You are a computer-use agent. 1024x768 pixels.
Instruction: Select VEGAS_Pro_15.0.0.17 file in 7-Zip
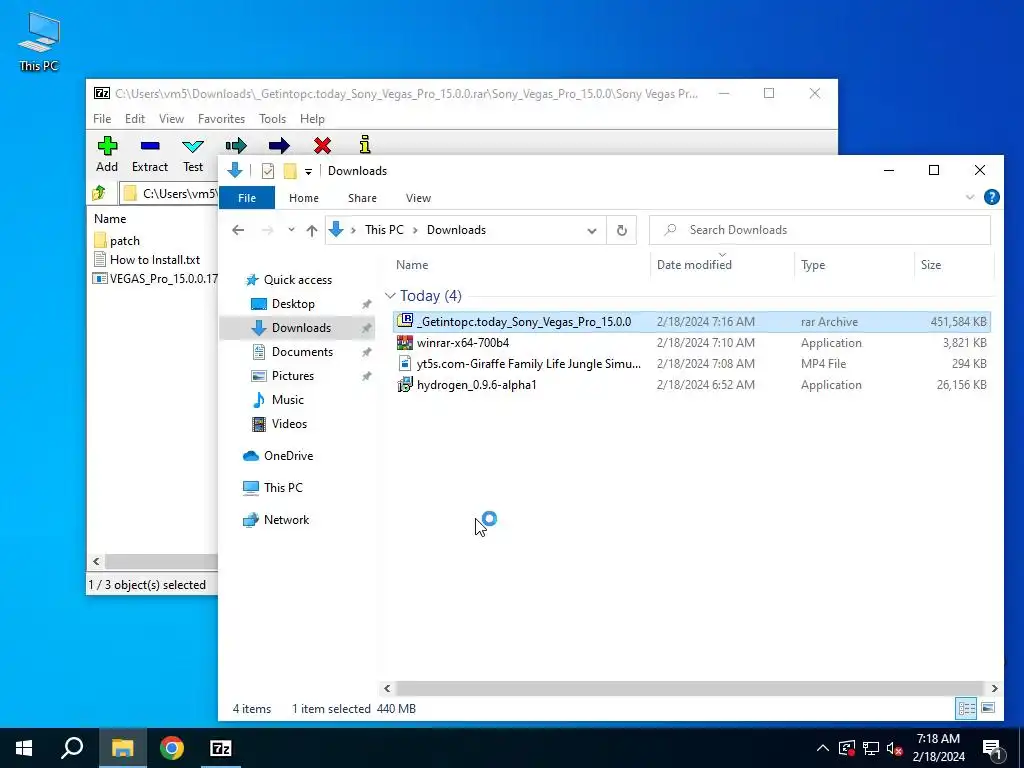(155, 278)
